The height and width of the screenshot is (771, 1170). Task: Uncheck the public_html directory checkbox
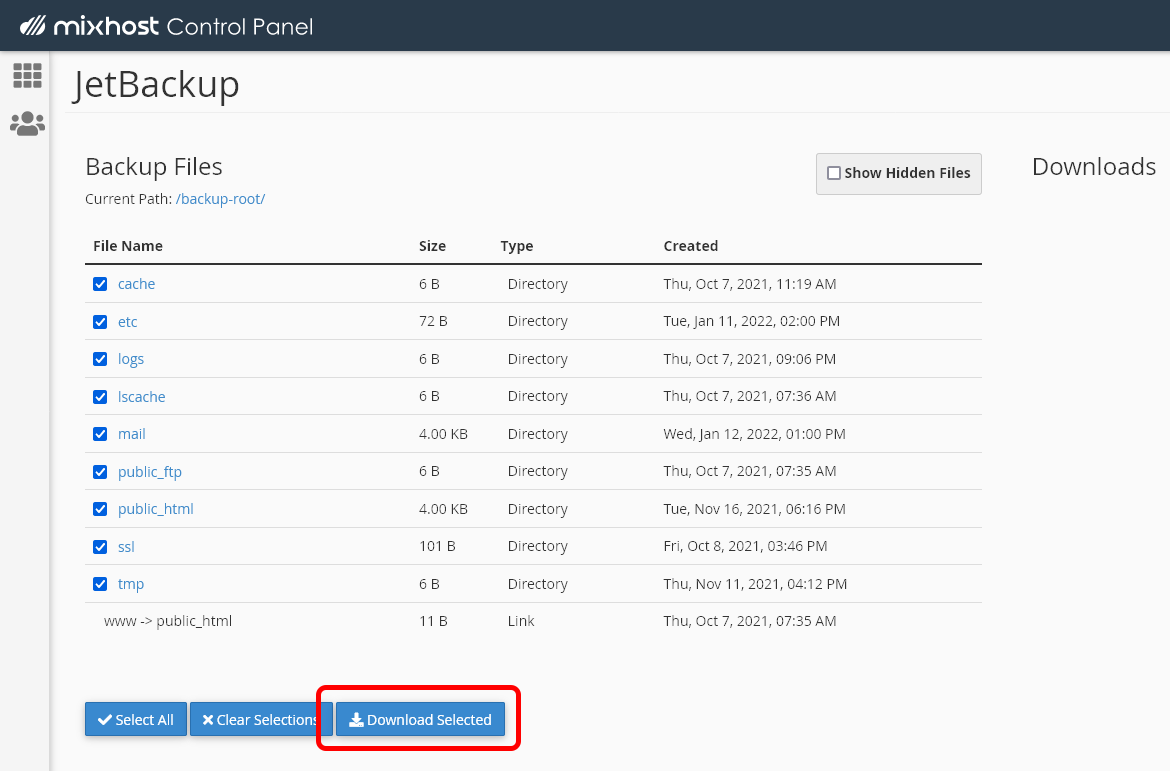click(x=100, y=509)
